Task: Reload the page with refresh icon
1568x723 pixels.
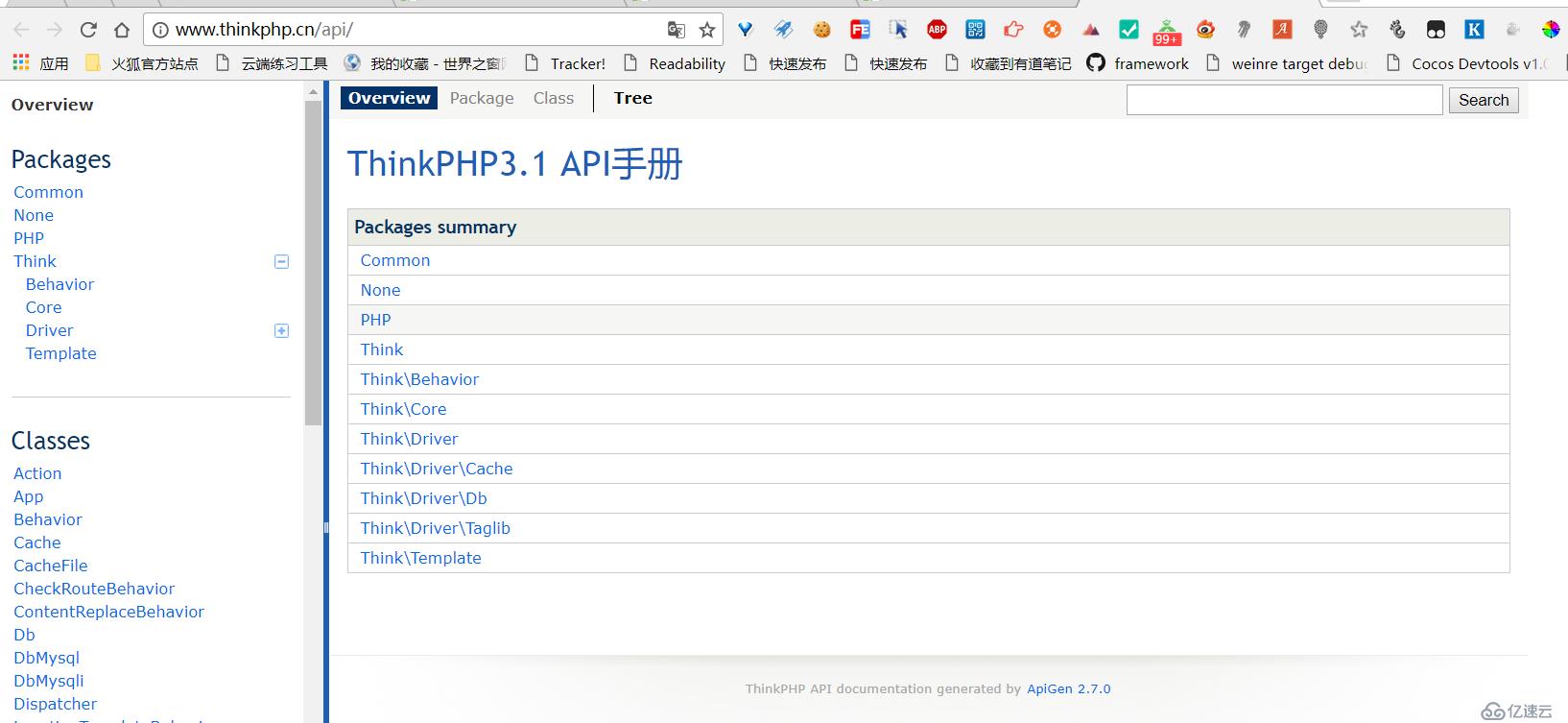Action: point(88,30)
